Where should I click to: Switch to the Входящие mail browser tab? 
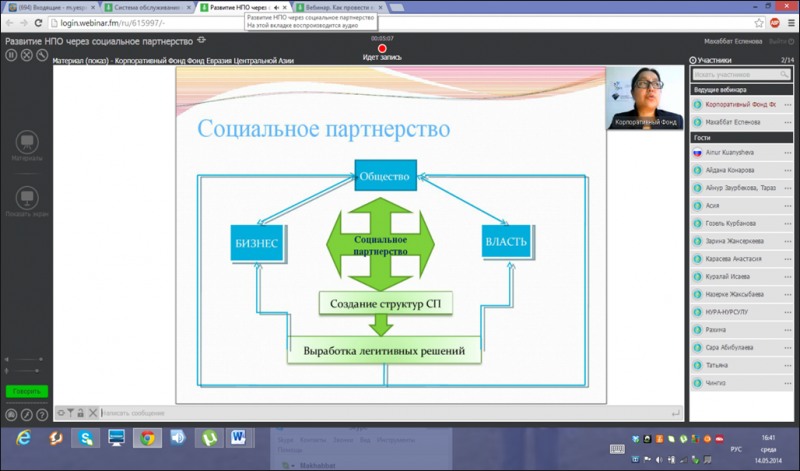point(52,7)
